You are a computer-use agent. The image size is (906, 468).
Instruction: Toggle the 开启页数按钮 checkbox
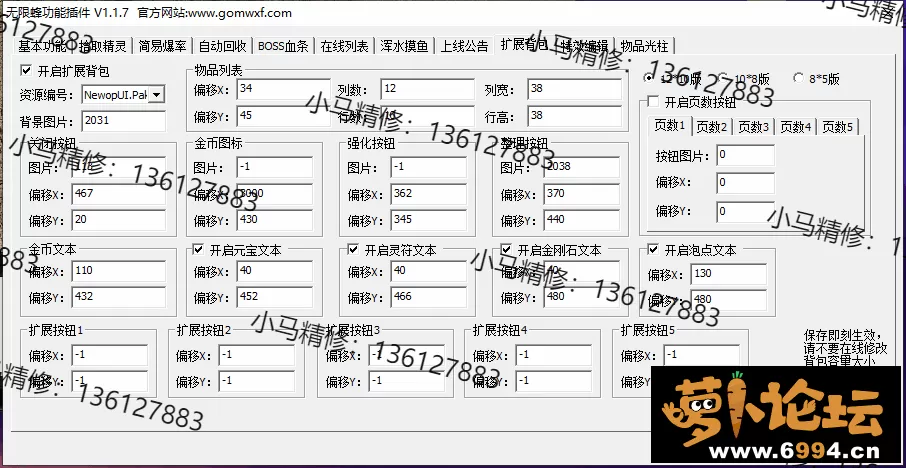[x=654, y=102]
